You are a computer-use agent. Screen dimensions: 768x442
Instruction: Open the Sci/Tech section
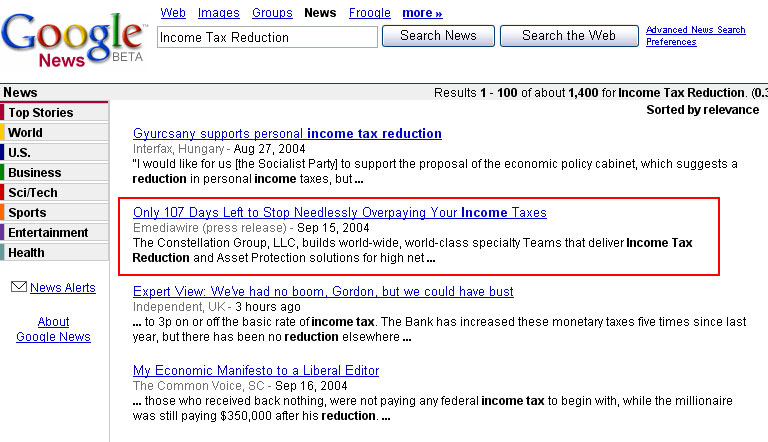tap(54, 193)
